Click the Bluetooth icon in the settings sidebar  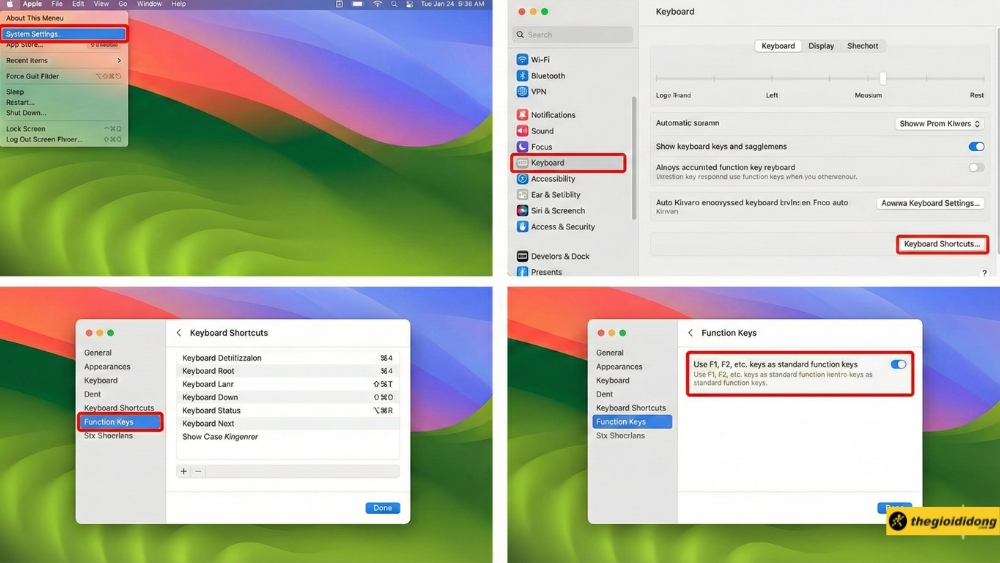[x=522, y=76]
